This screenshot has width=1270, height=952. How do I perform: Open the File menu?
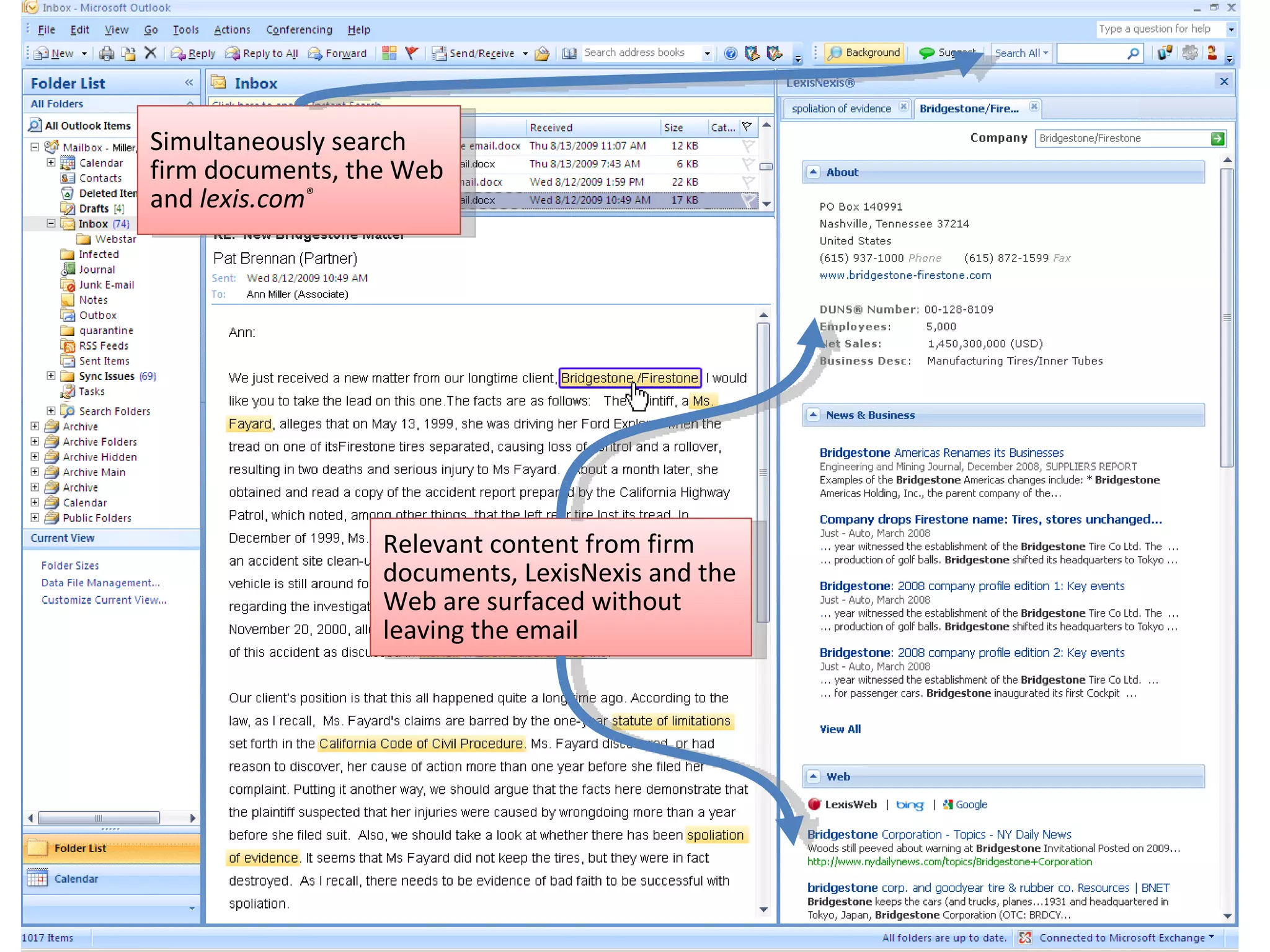(x=47, y=30)
